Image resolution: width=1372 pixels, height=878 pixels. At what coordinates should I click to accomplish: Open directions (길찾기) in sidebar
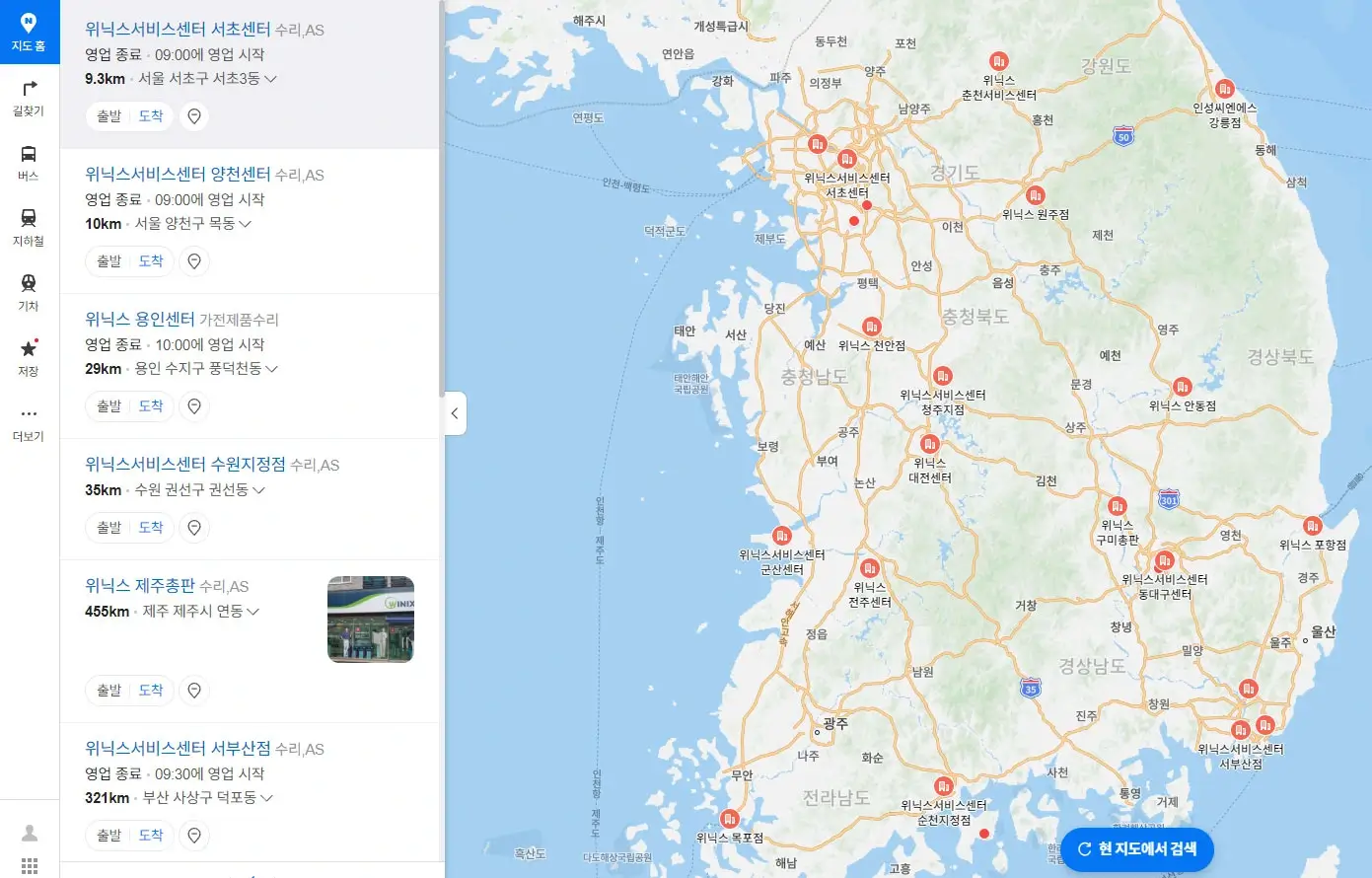29,98
